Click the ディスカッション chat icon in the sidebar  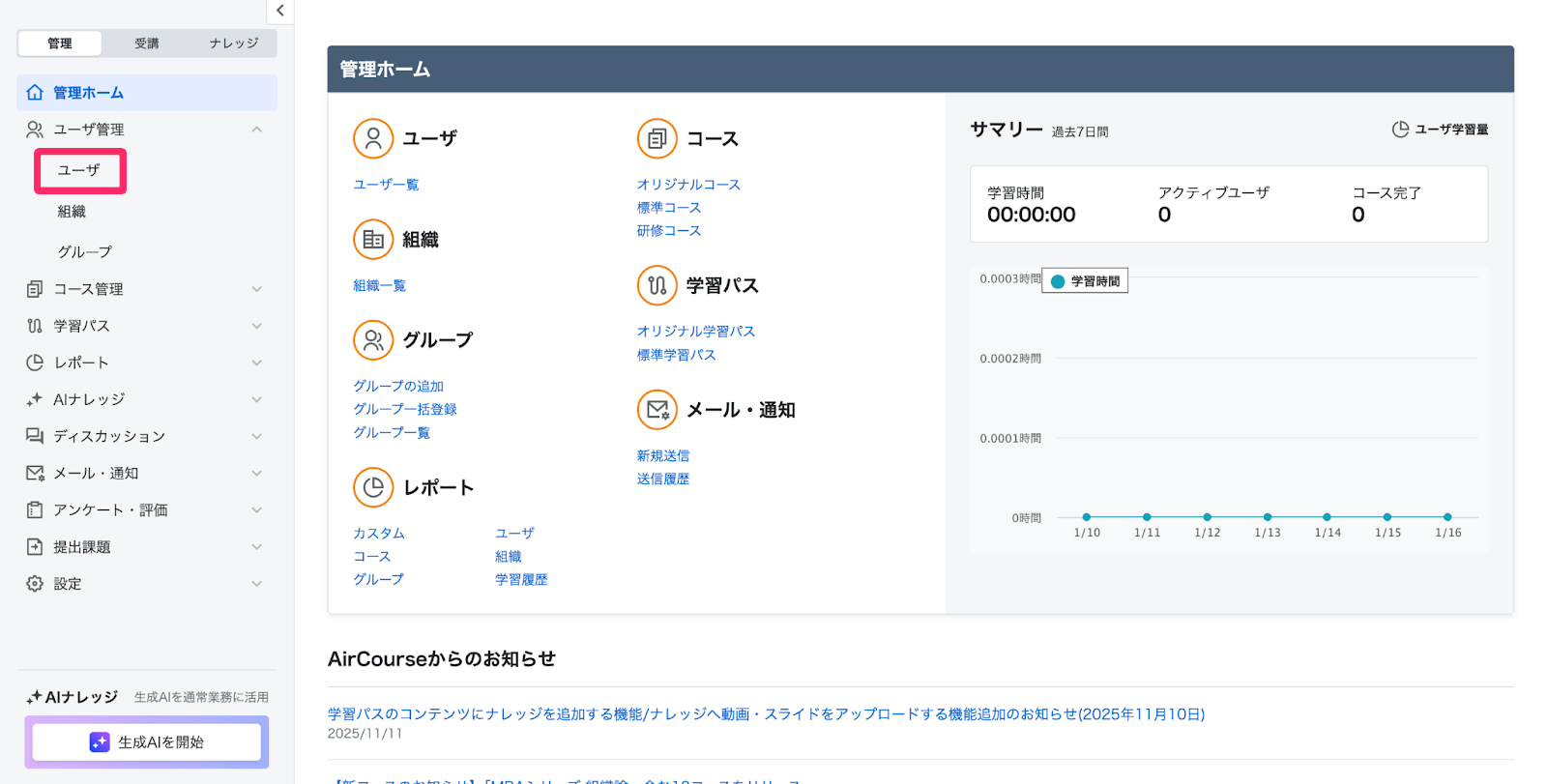click(35, 436)
